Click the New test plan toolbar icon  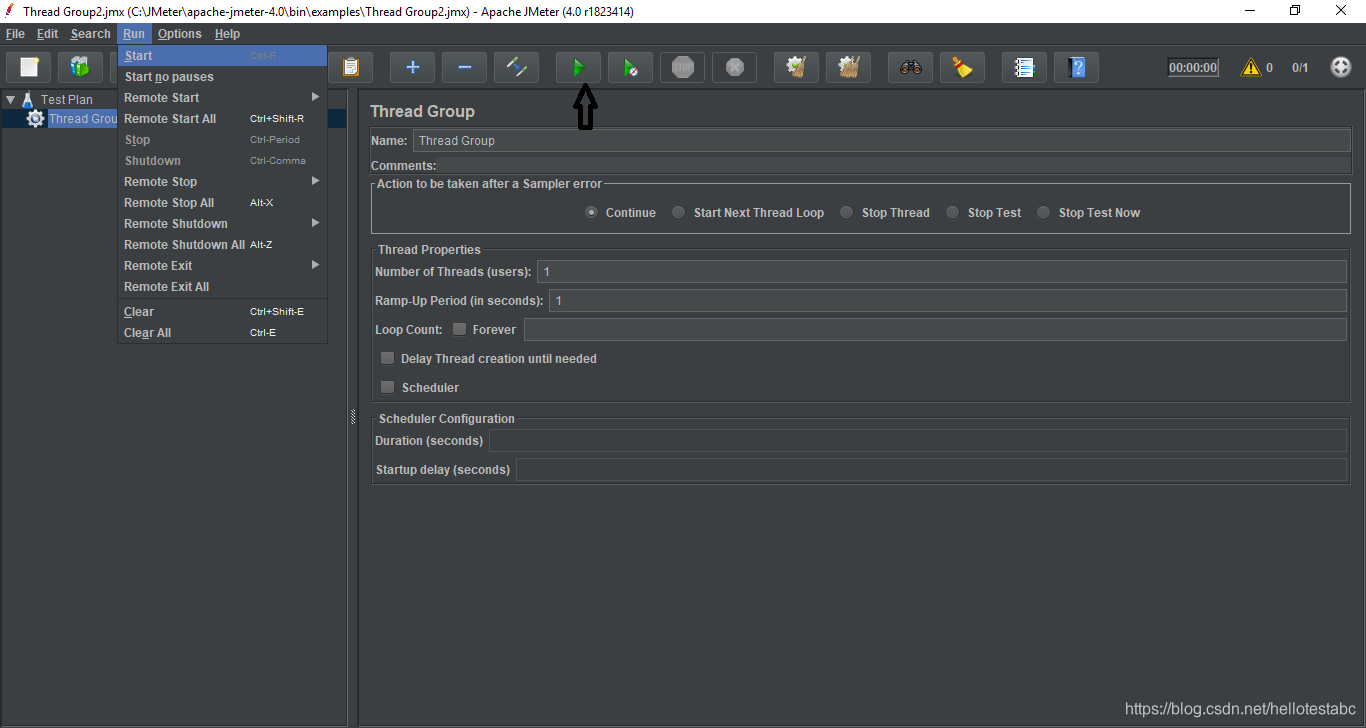(29, 68)
